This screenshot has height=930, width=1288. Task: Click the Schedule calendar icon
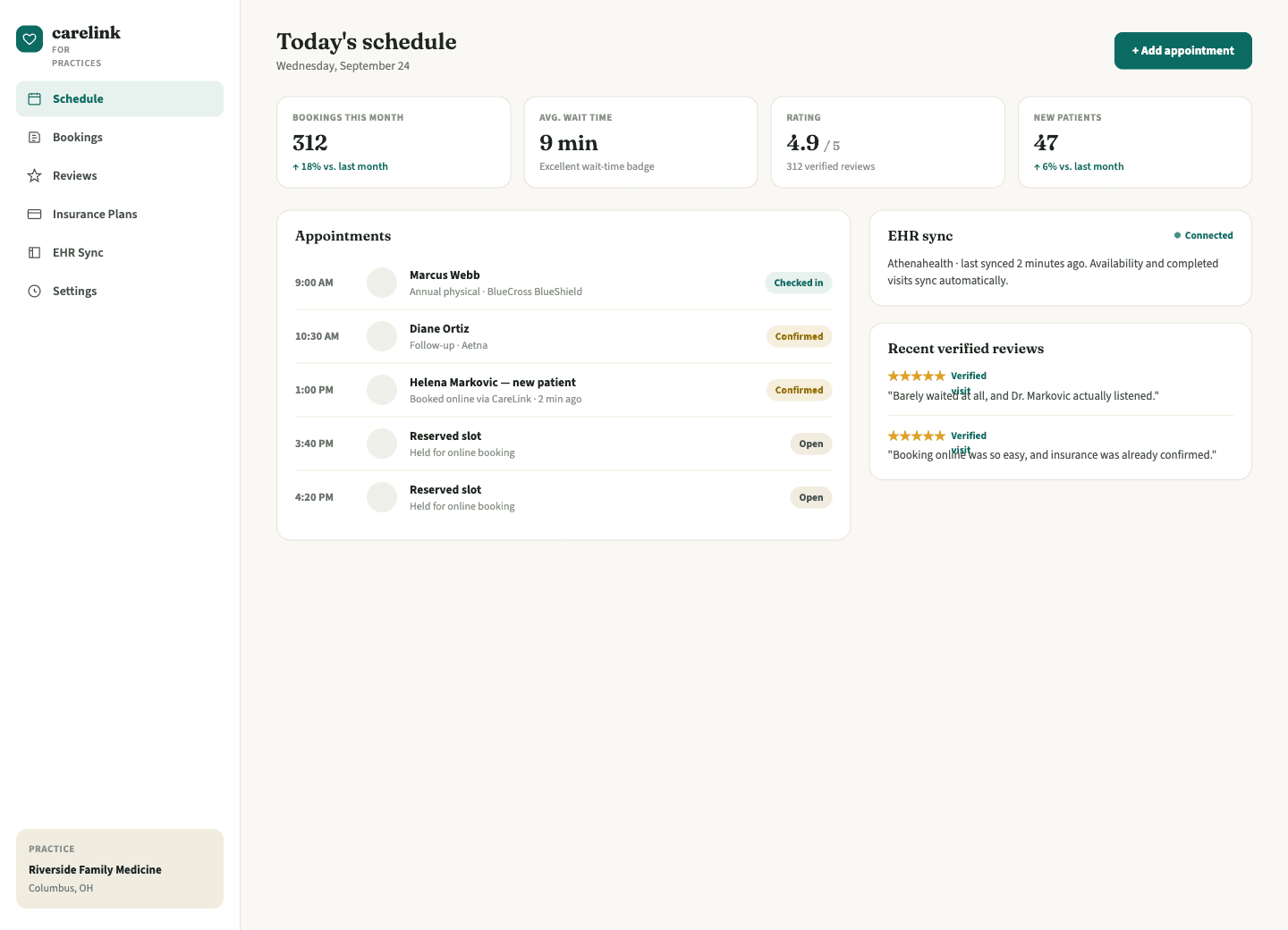[x=35, y=99]
